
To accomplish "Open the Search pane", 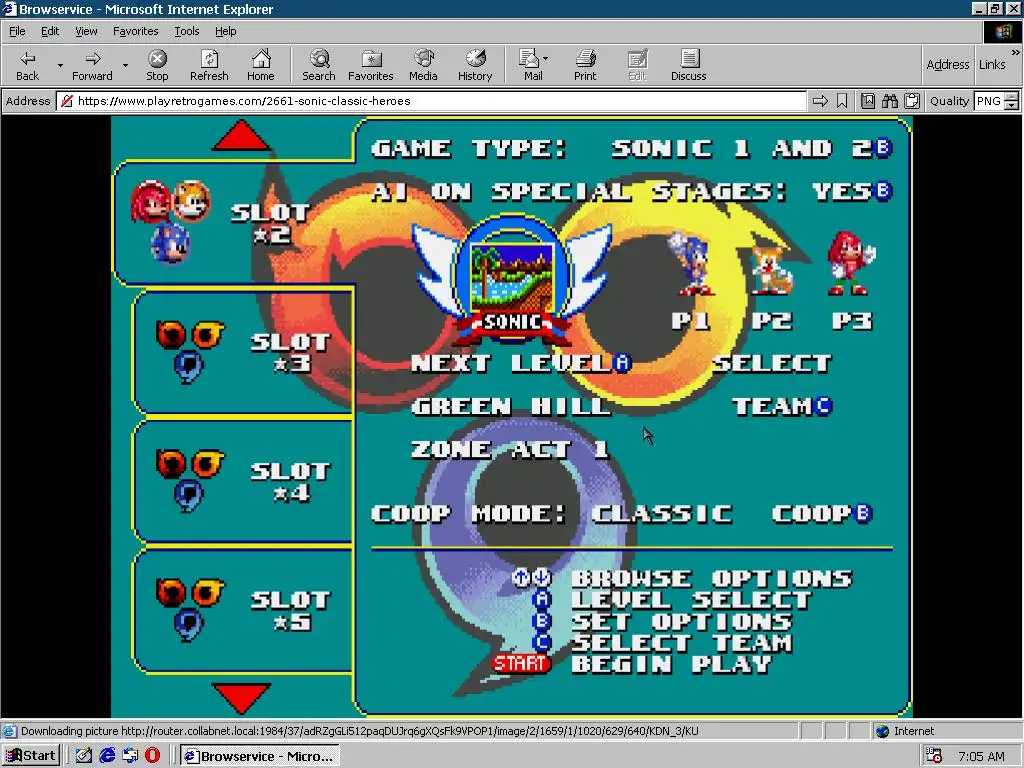I will pyautogui.click(x=319, y=65).
